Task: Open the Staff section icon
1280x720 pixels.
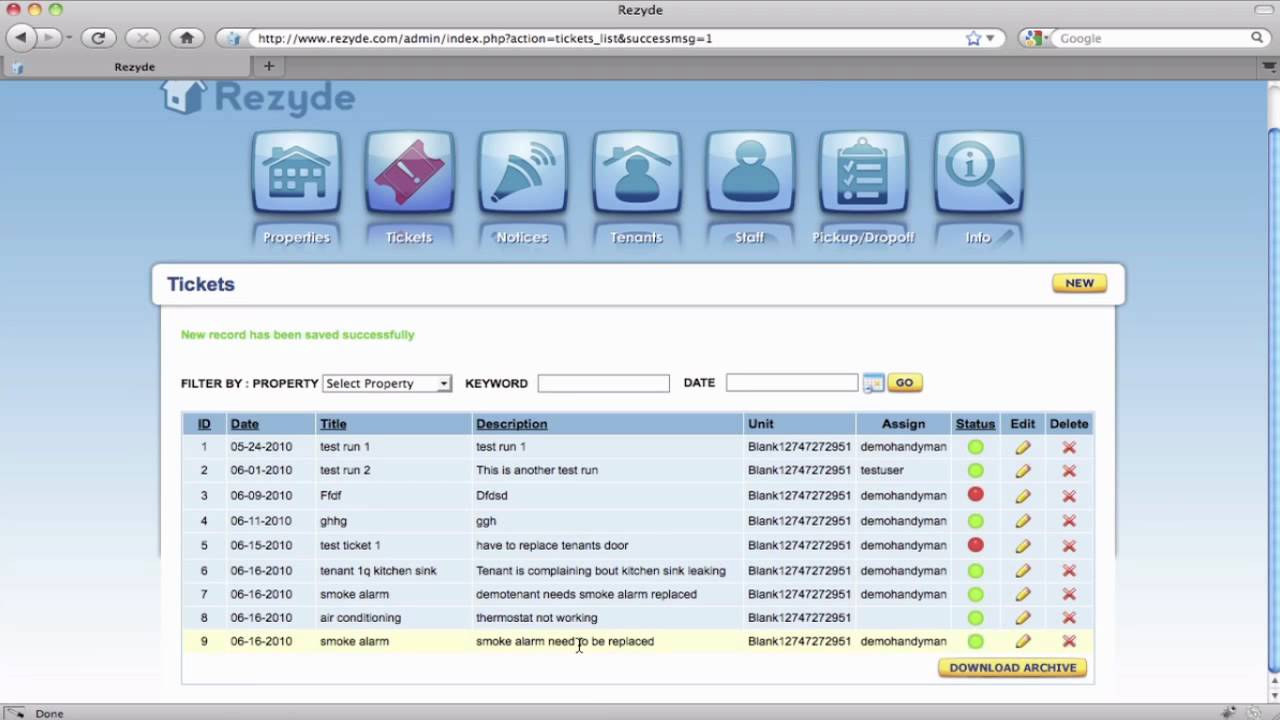Action: tap(750, 172)
